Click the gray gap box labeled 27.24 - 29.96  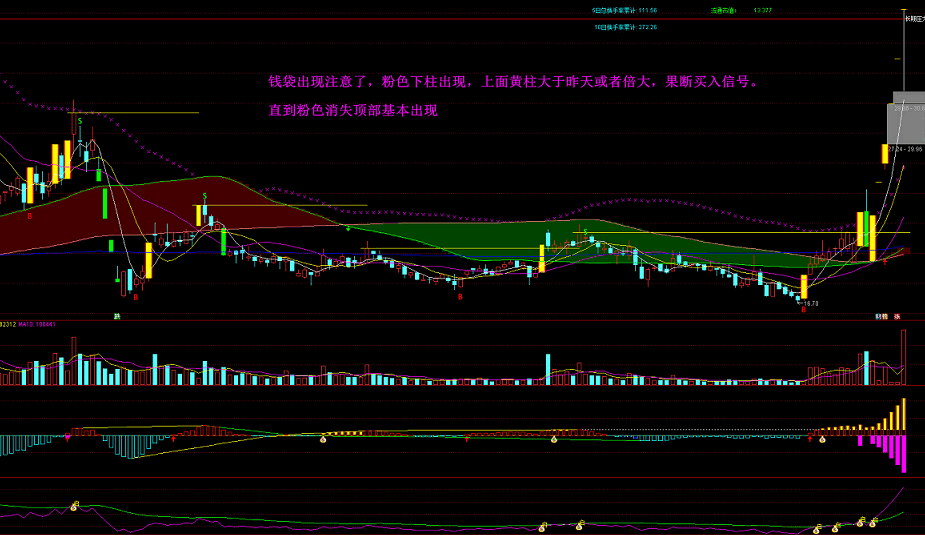pyautogui.click(x=906, y=124)
